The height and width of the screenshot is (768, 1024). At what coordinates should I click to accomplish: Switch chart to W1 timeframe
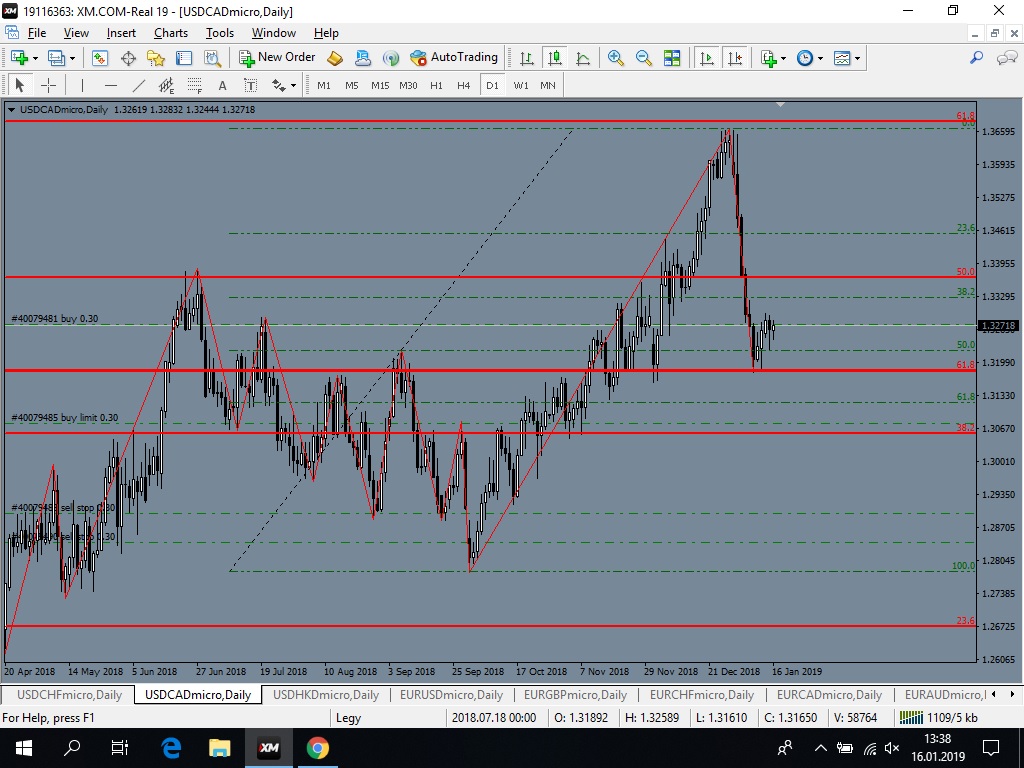[x=521, y=86]
